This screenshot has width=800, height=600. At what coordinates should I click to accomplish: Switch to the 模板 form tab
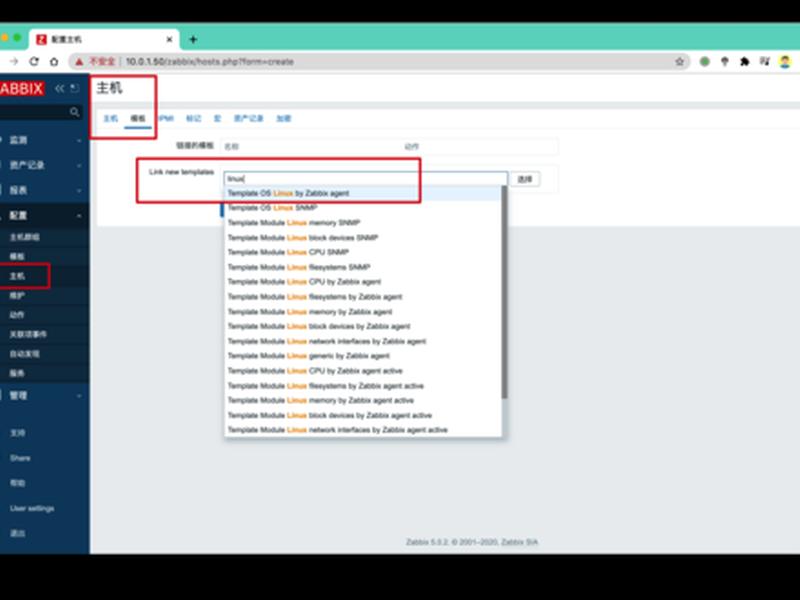click(138, 118)
